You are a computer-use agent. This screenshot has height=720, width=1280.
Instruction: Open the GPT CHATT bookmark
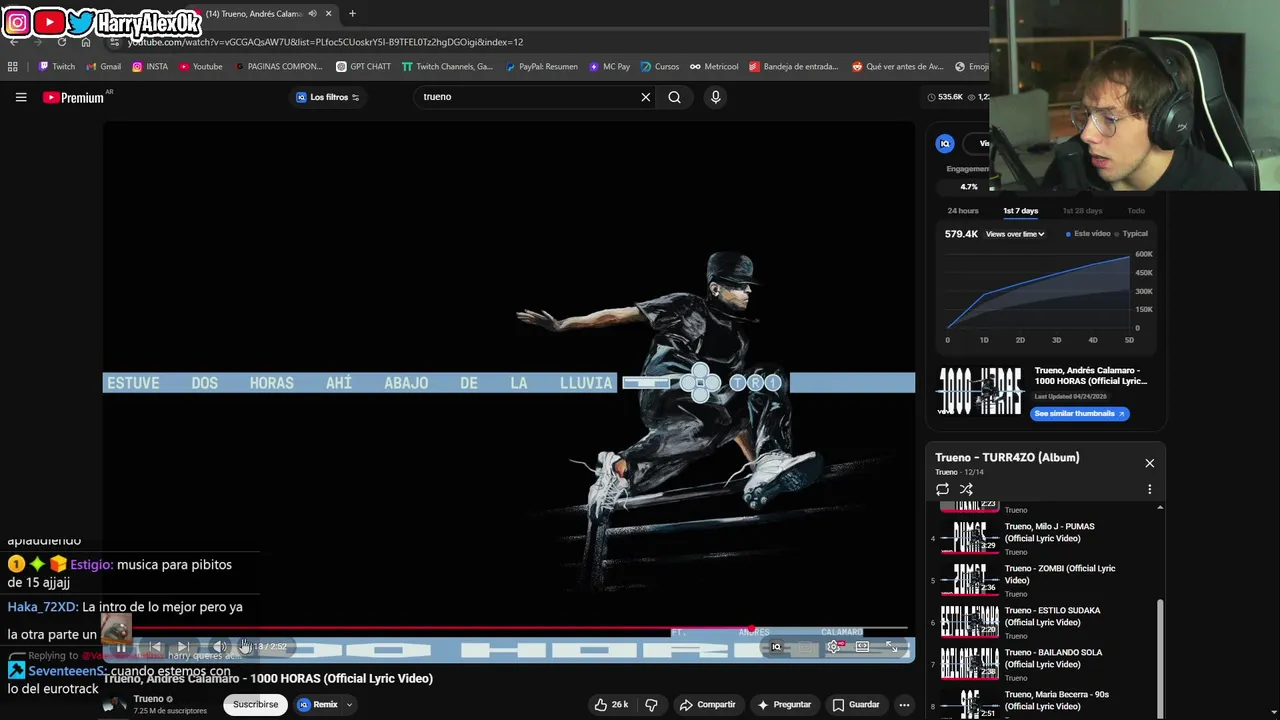tap(364, 67)
